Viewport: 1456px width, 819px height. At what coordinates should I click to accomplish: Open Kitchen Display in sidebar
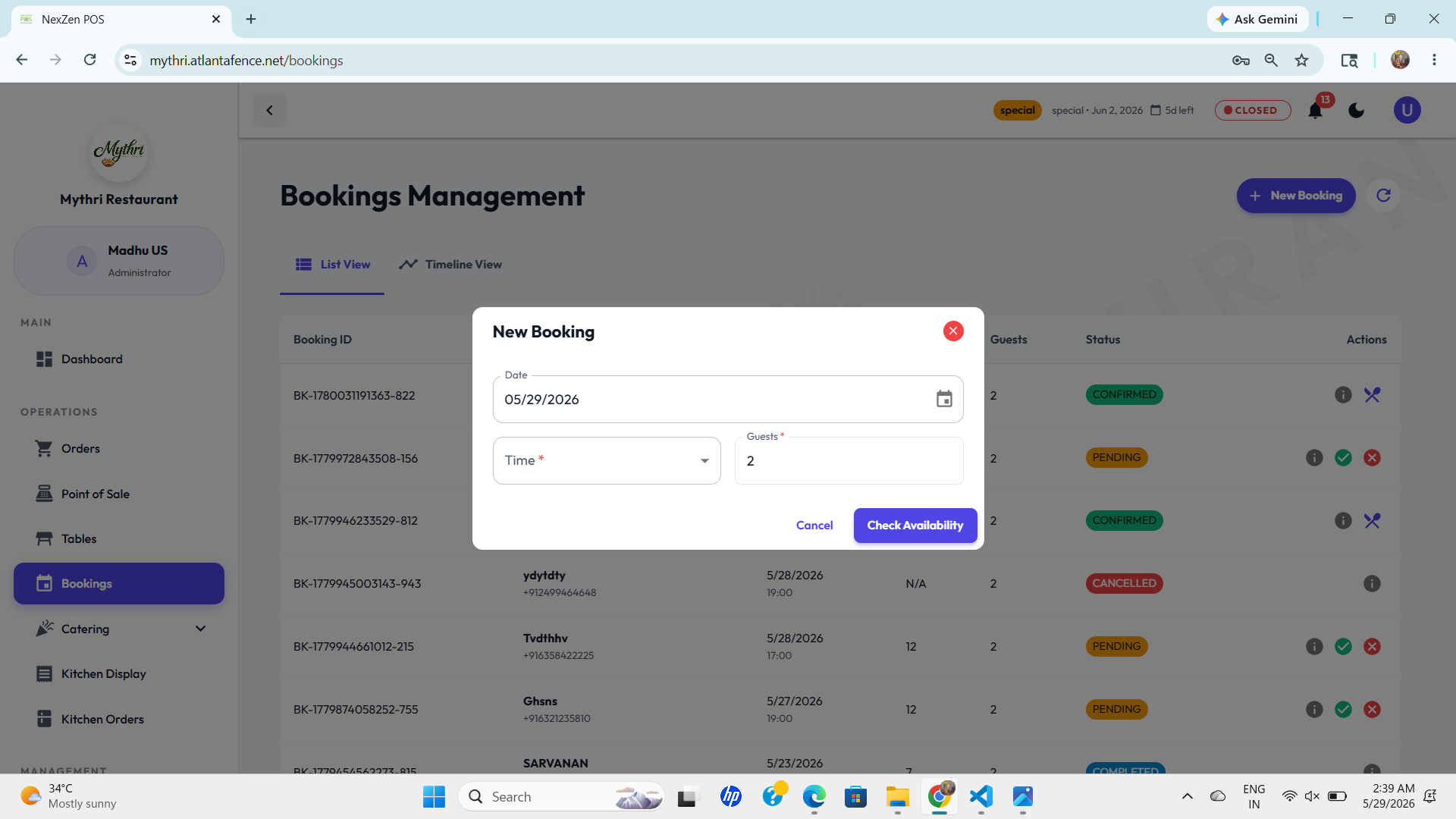tap(119, 674)
